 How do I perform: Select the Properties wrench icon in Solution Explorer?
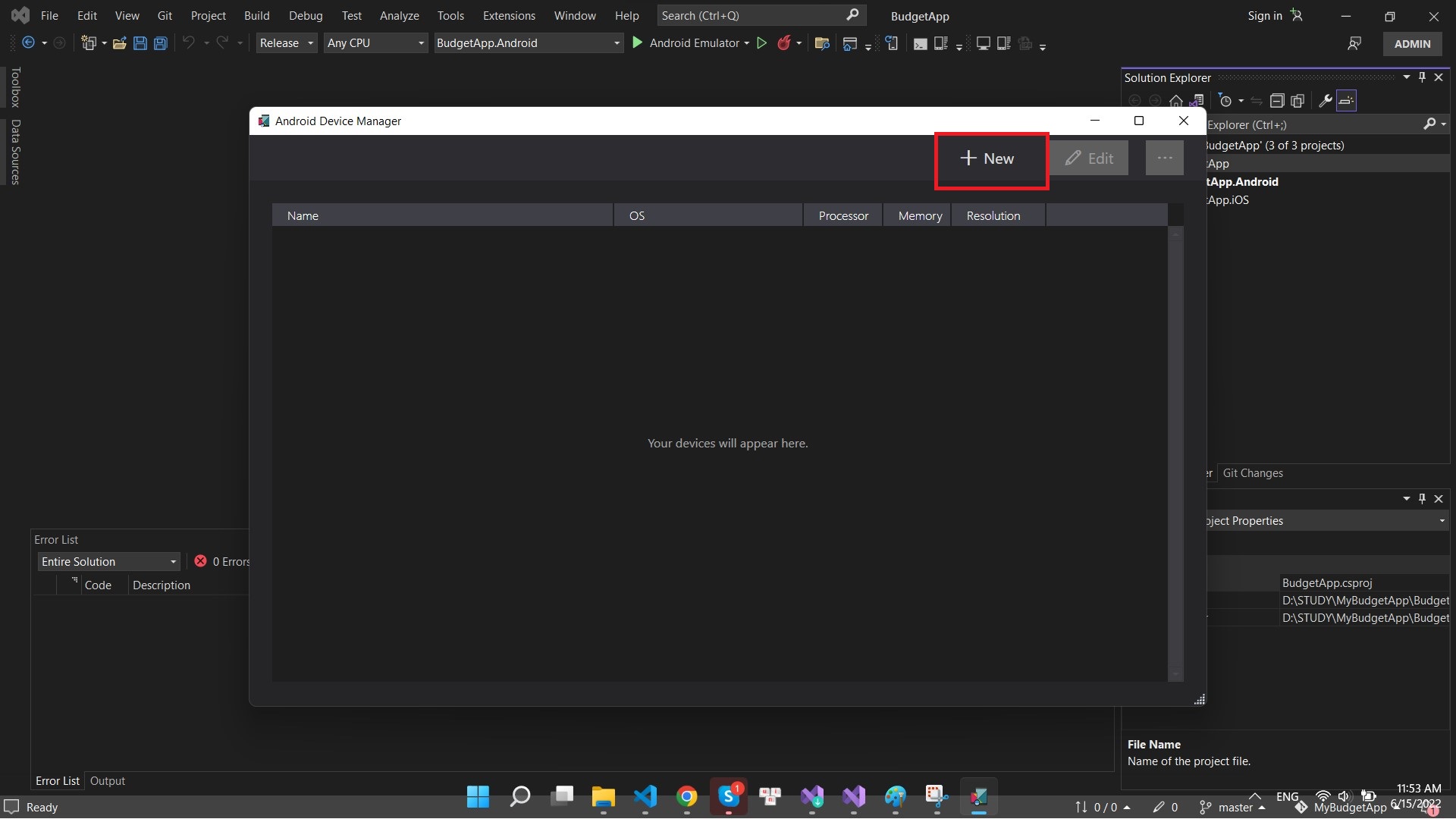1324,100
